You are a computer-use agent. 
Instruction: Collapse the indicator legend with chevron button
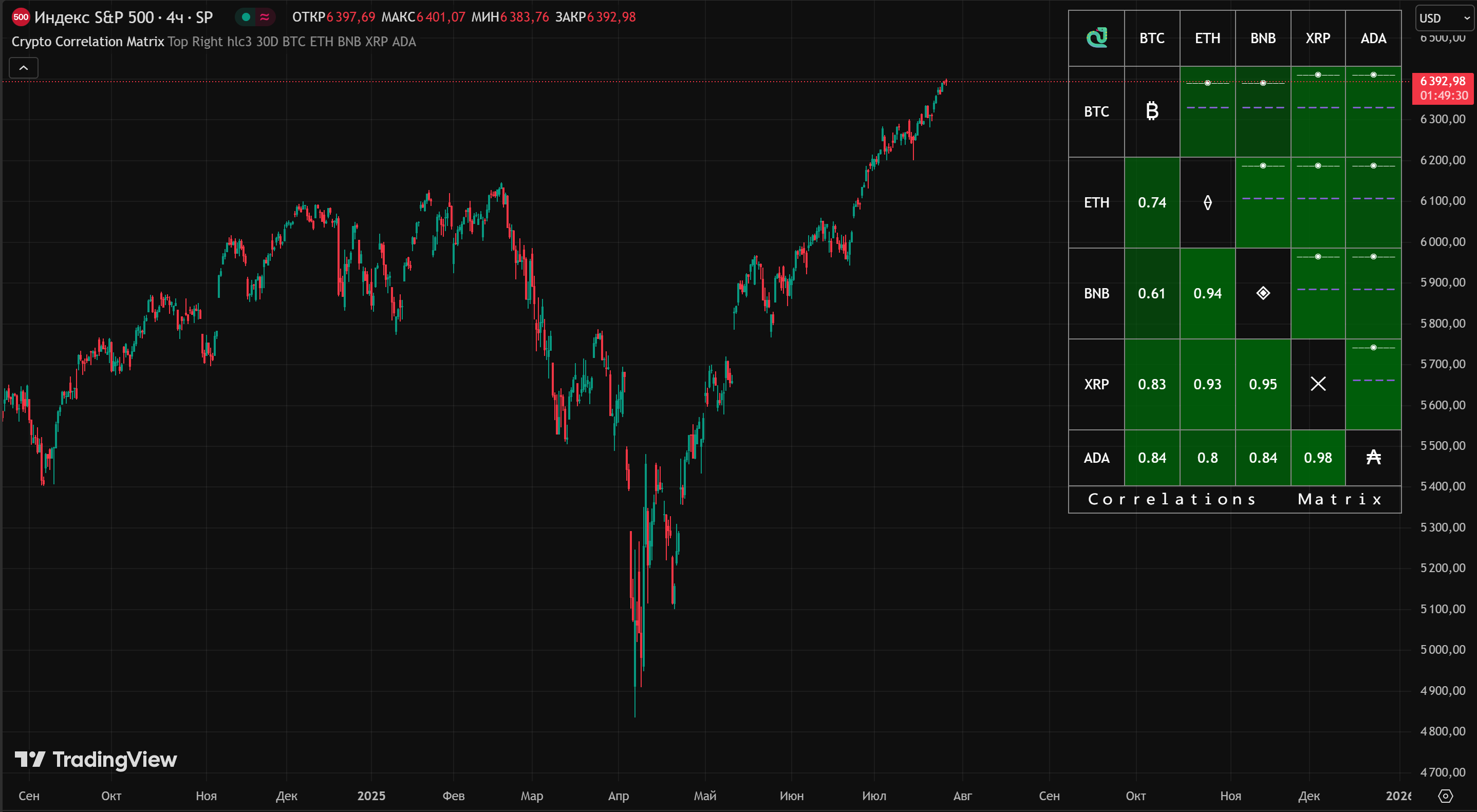24,68
